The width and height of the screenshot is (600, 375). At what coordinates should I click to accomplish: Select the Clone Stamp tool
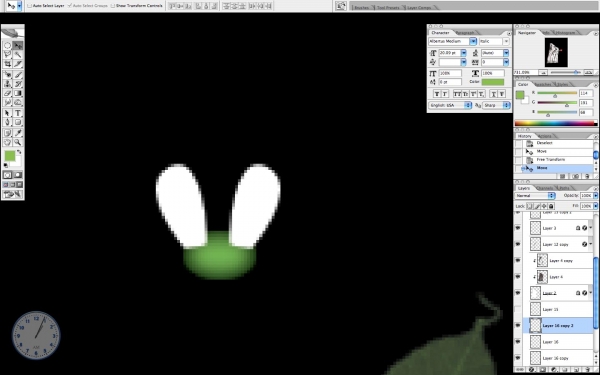(8, 84)
